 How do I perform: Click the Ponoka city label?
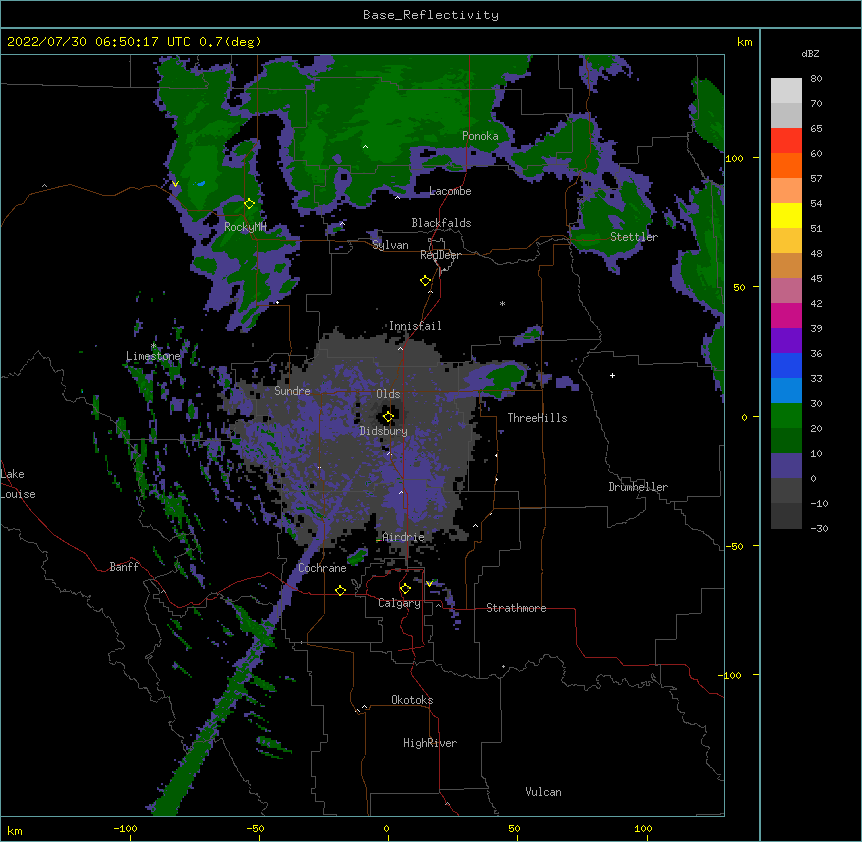480,136
